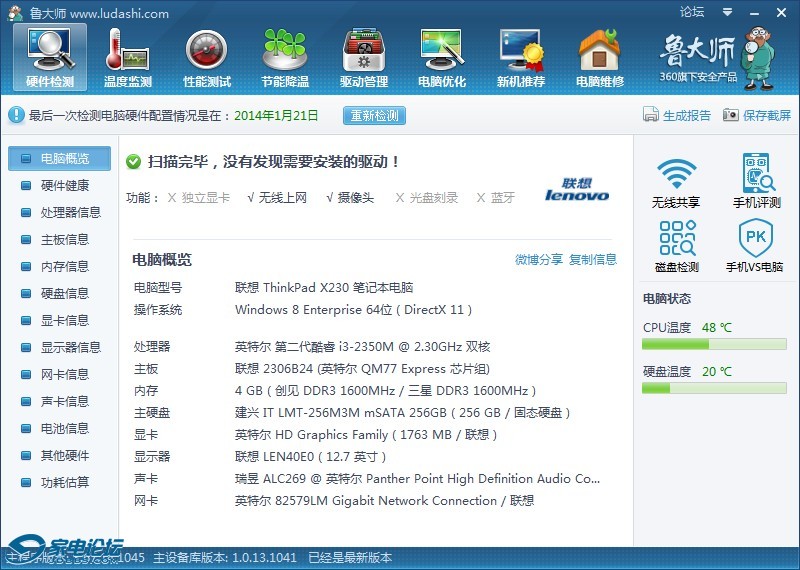Image resolution: width=800 pixels, height=570 pixels.
Task: Click the 摄像头 feature indicator
Action: 350,197
